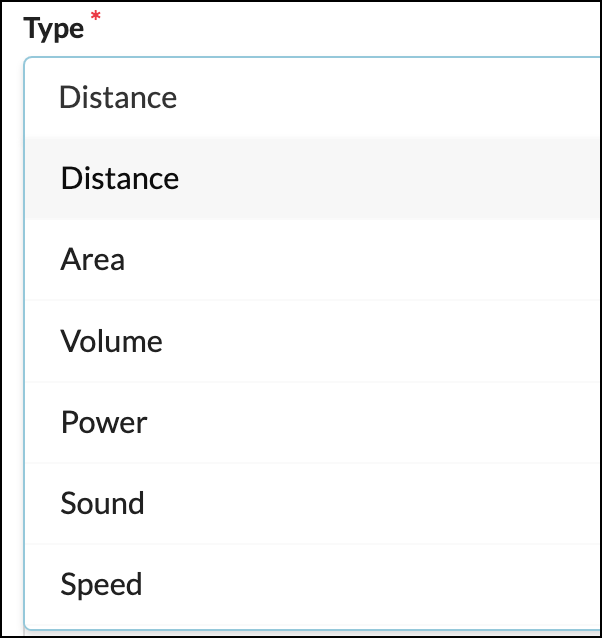Set Type to Area
The image size is (602, 638).
93,260
